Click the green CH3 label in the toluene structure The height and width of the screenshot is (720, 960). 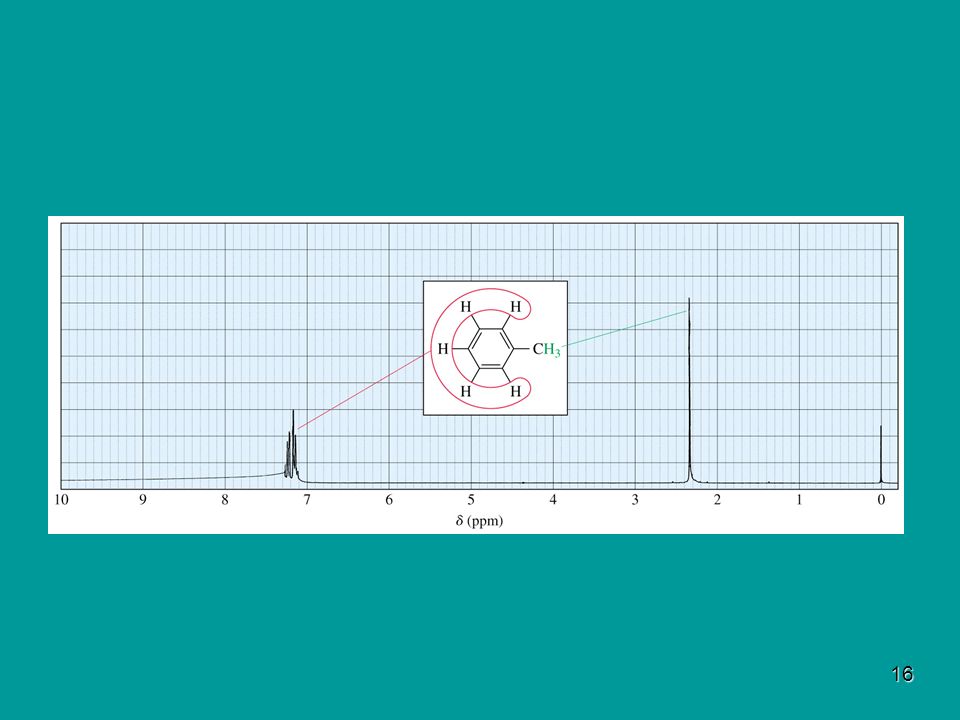click(x=546, y=350)
